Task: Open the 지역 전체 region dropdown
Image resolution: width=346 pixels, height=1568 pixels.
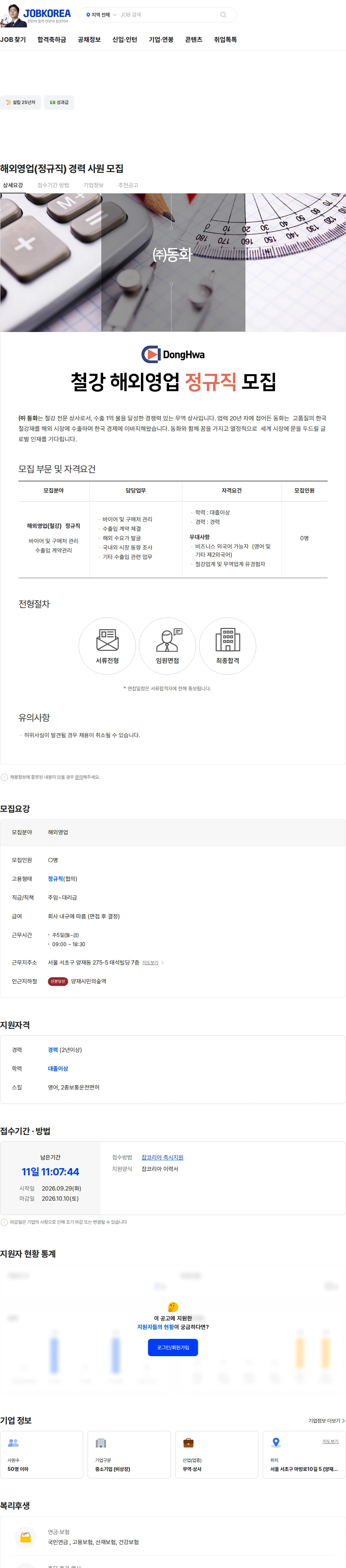Action: [101, 14]
